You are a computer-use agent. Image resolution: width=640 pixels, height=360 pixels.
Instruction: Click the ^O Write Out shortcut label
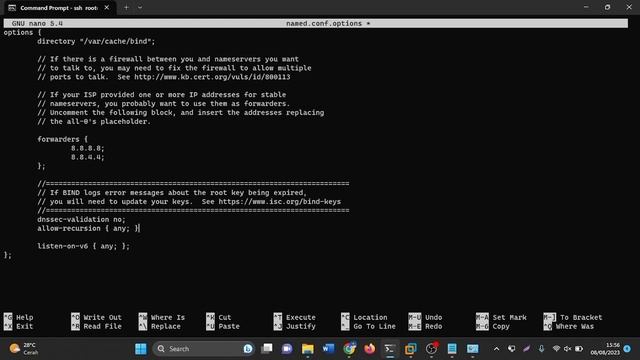pos(97,317)
